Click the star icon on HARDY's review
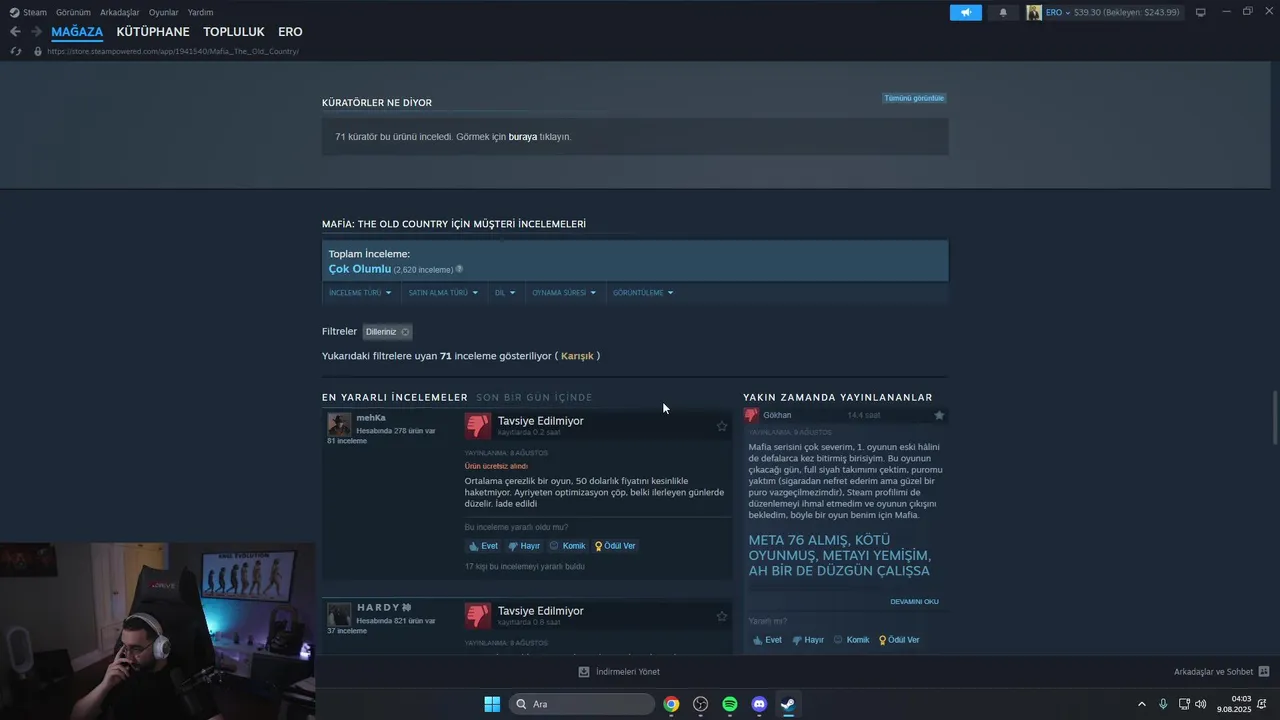 (721, 616)
